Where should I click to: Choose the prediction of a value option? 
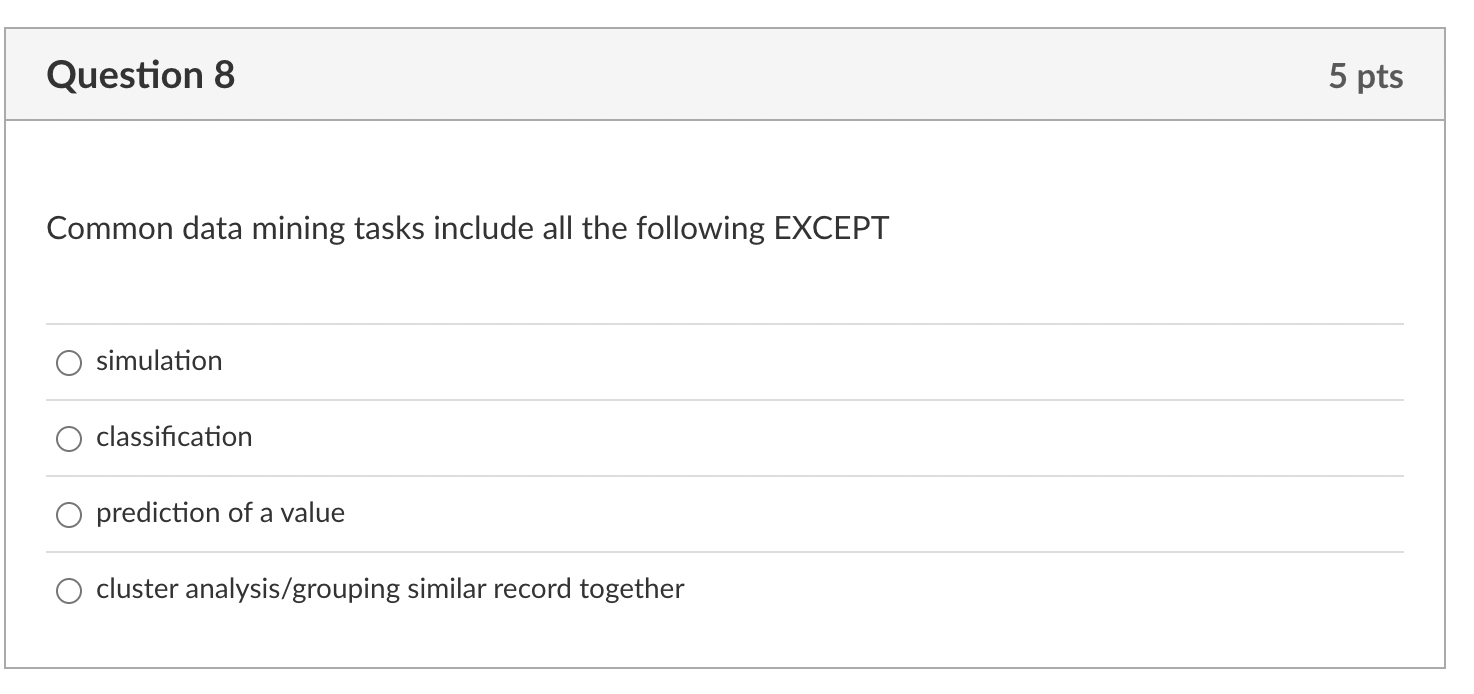coord(68,514)
